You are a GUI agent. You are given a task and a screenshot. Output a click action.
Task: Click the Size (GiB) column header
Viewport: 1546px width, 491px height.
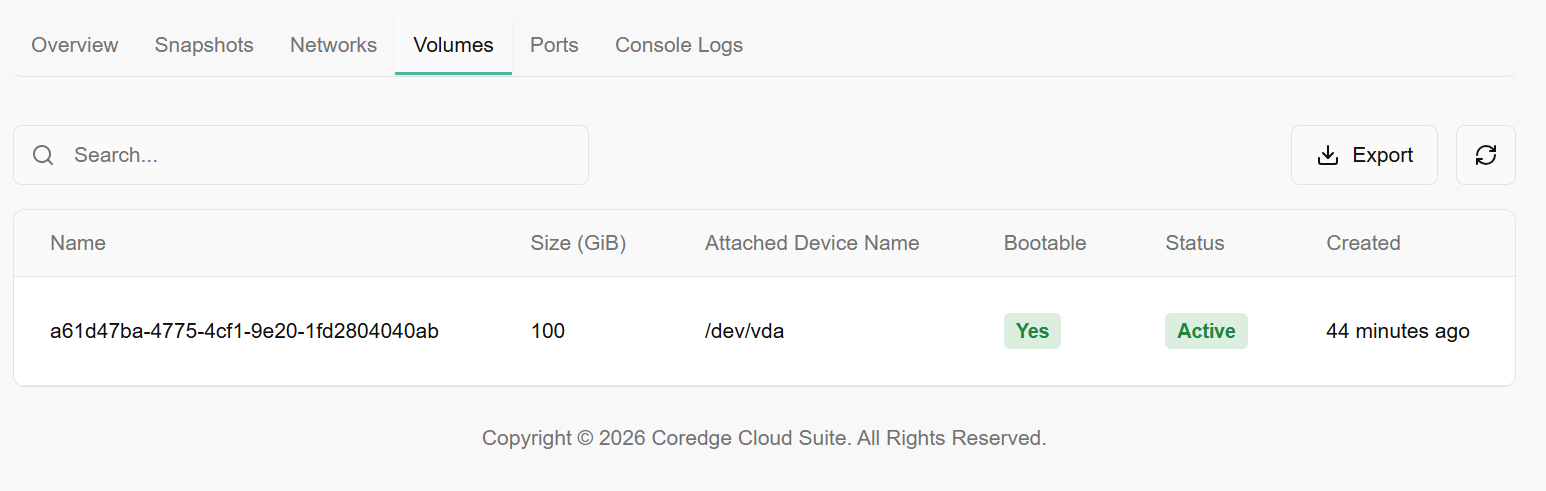click(578, 243)
